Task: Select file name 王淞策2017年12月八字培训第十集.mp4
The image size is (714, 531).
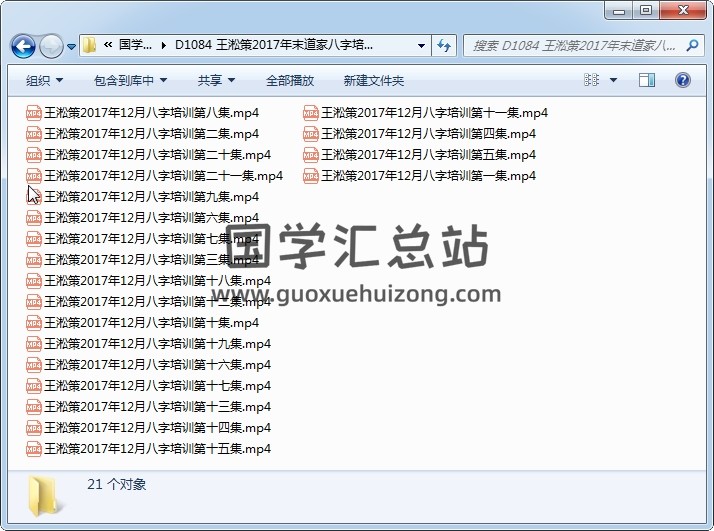Action: [x=152, y=322]
